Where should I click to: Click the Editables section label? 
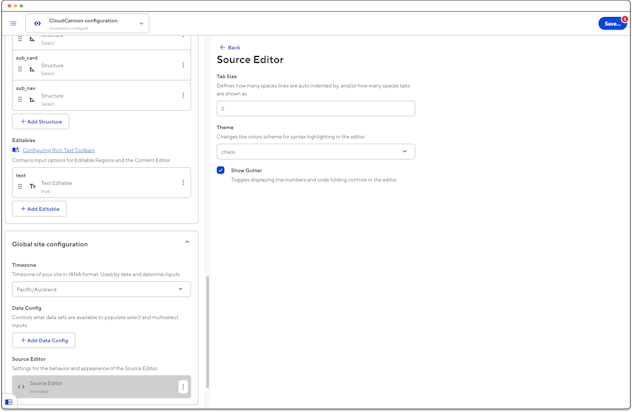[x=23, y=140]
